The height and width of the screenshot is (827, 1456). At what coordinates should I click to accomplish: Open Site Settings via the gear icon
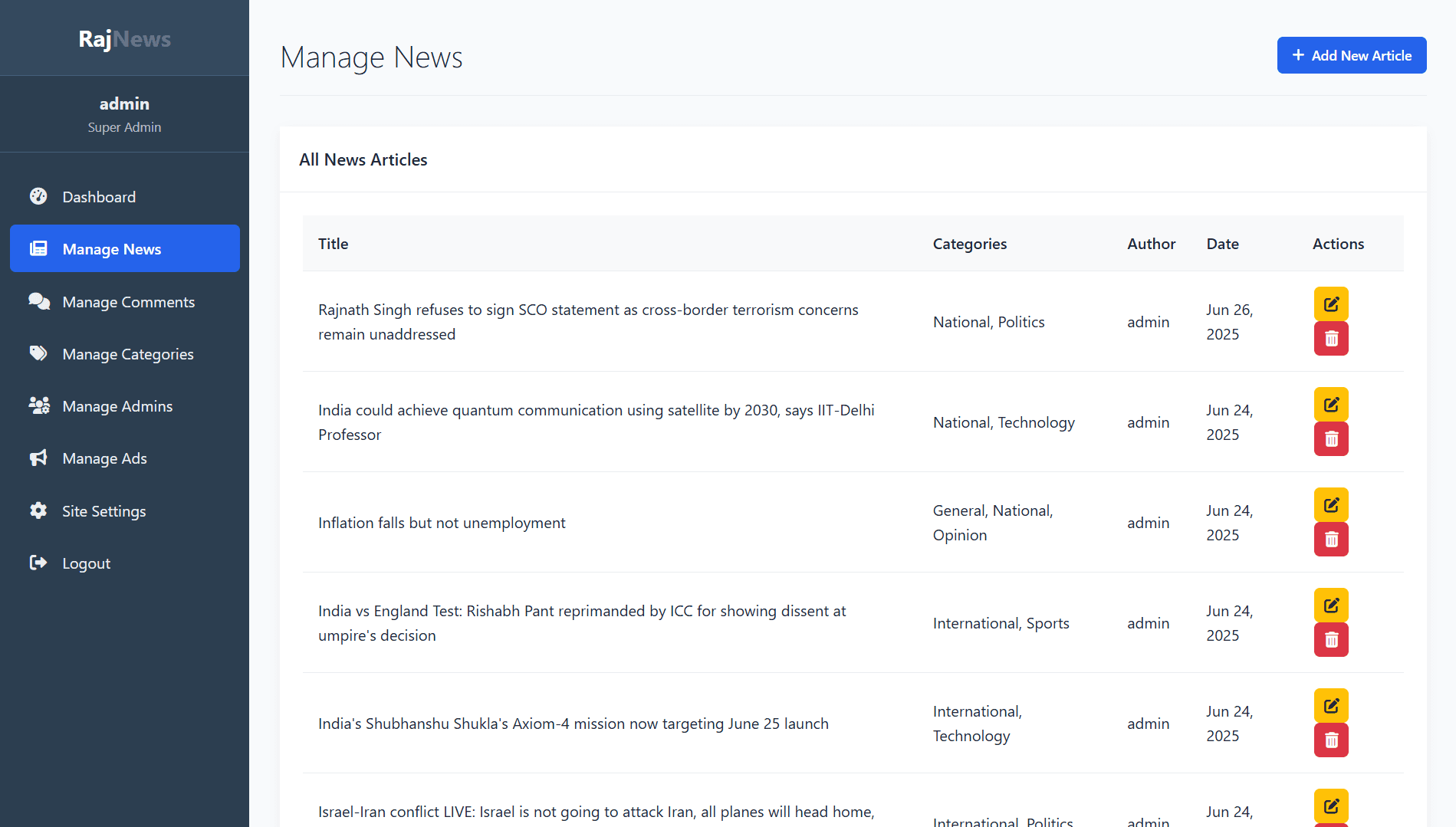click(x=38, y=510)
